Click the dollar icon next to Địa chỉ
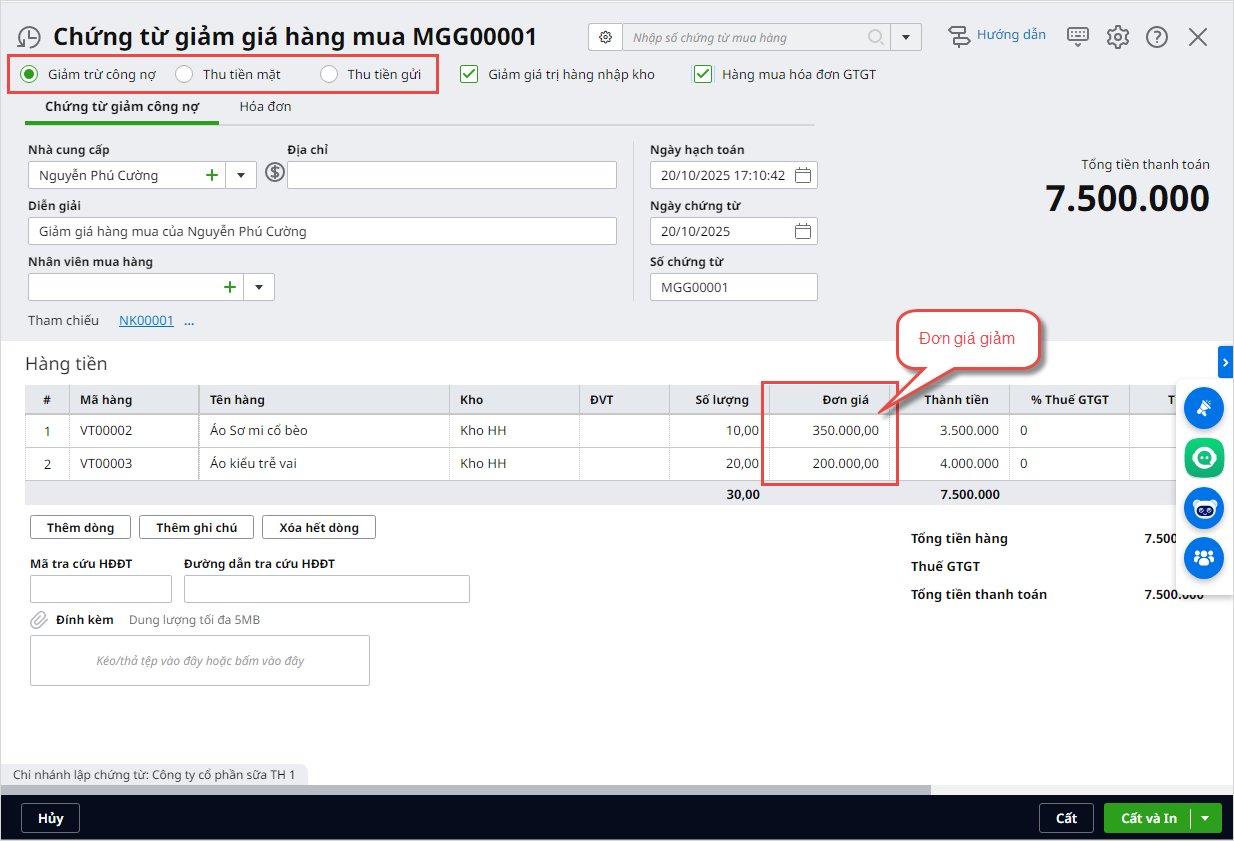Image resolution: width=1234 pixels, height=841 pixels. point(275,173)
